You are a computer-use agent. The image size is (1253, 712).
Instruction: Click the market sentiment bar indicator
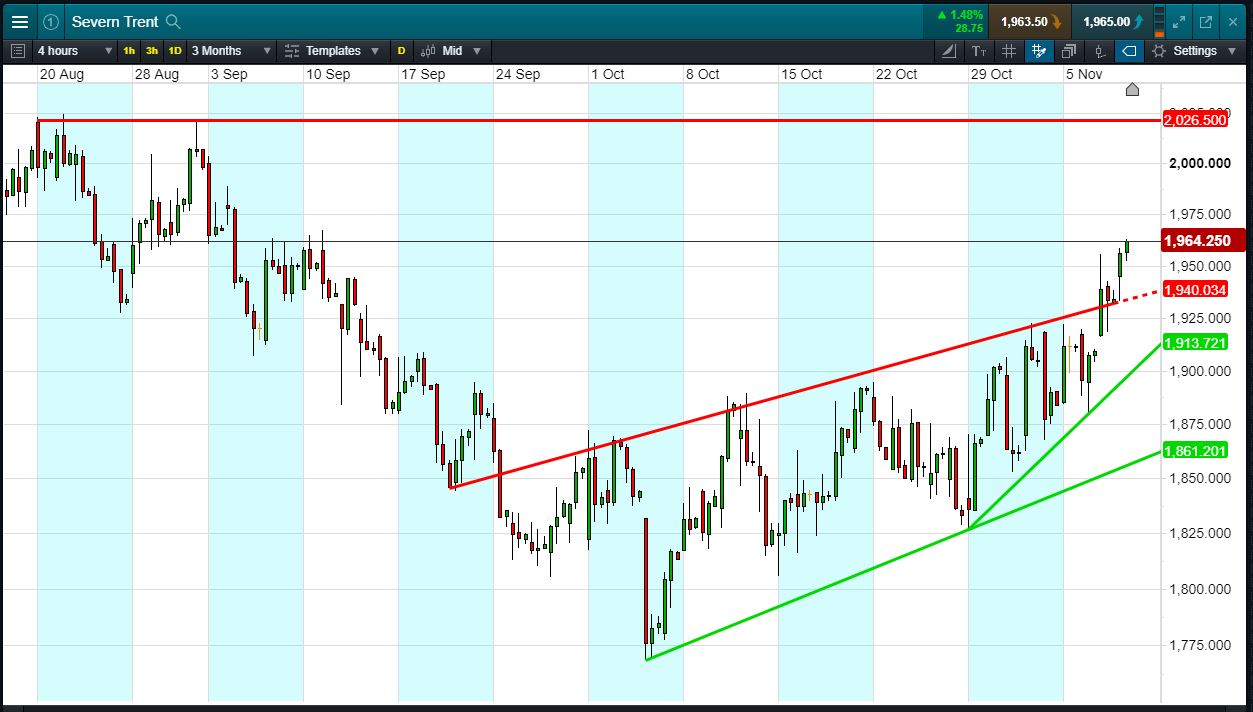[1159, 21]
